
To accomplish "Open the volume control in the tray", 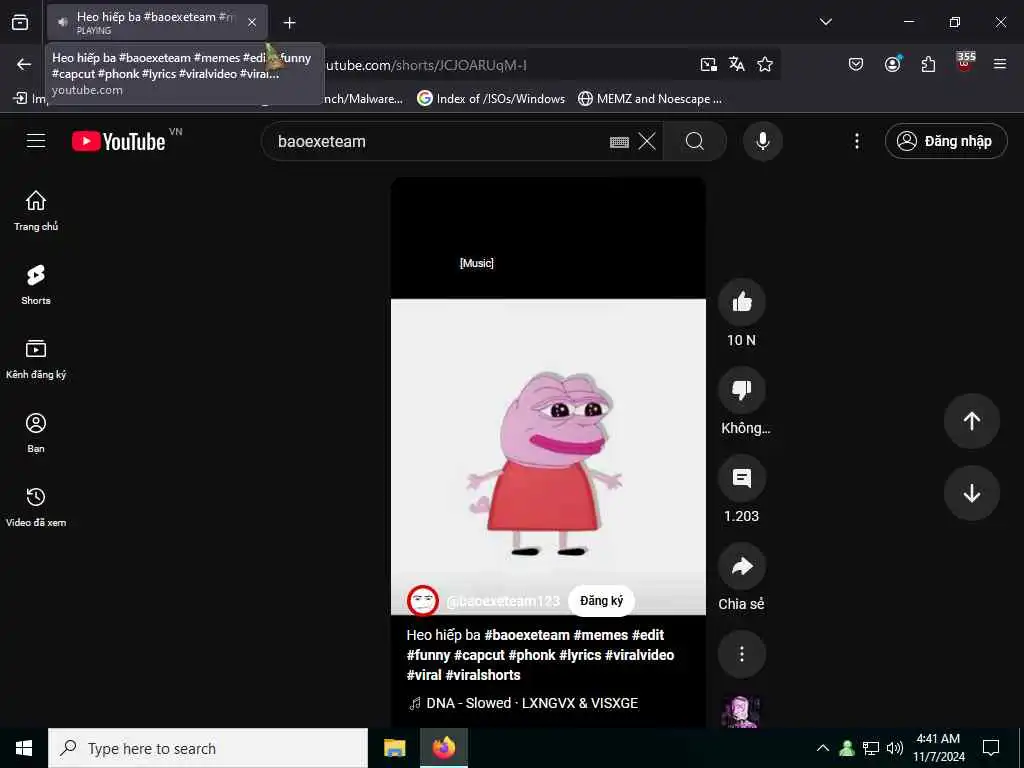I will 895,748.
